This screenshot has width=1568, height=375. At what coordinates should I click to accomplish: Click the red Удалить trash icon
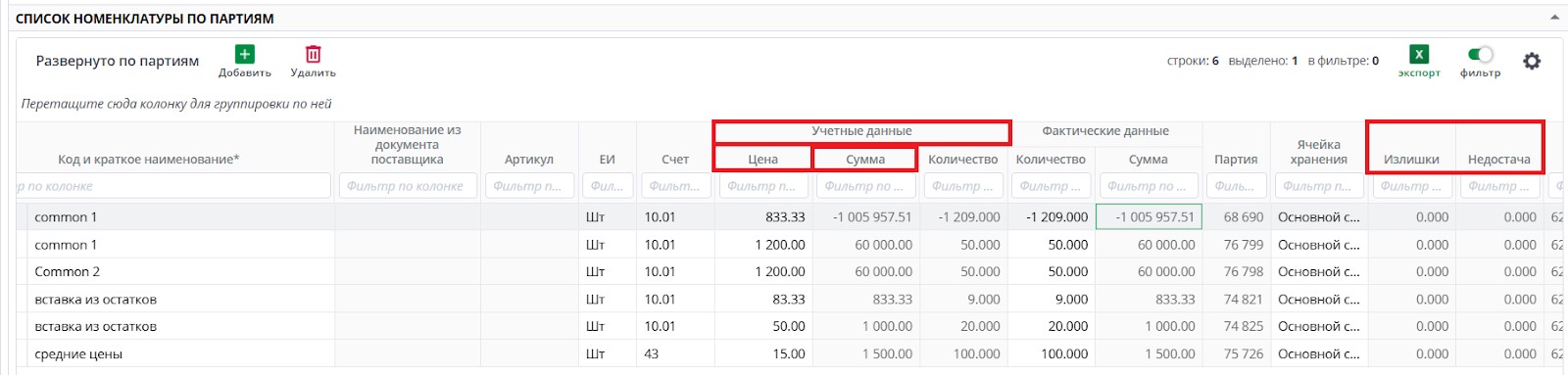pyautogui.click(x=313, y=55)
